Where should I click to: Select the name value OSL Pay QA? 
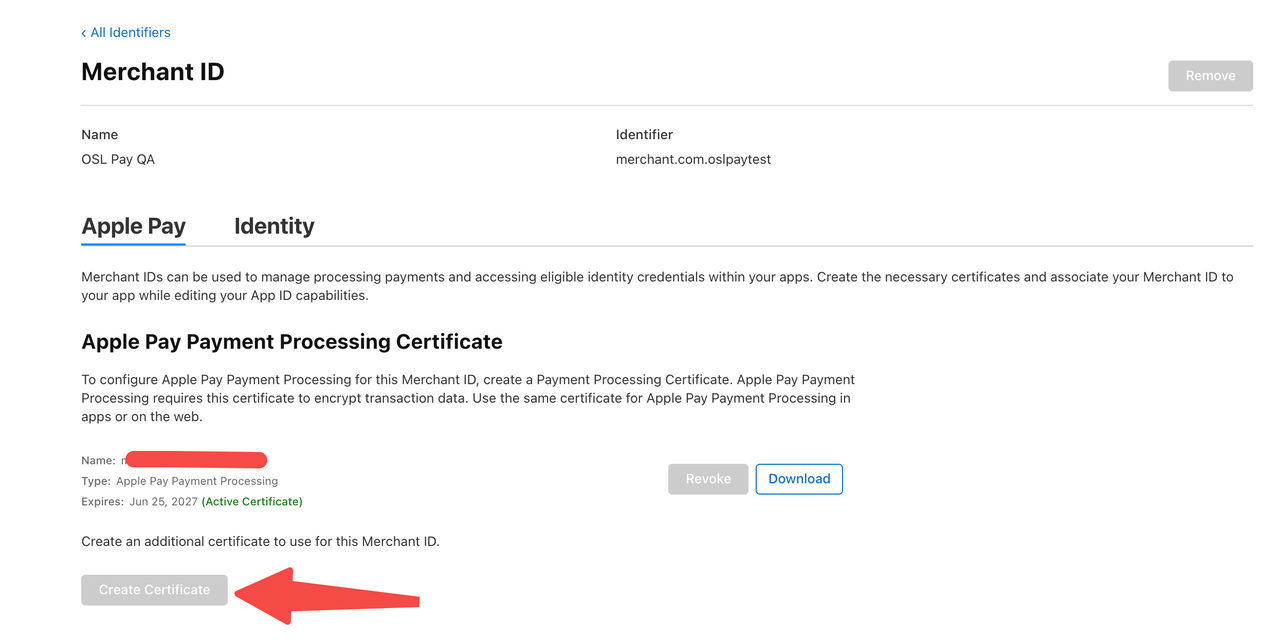(118, 159)
